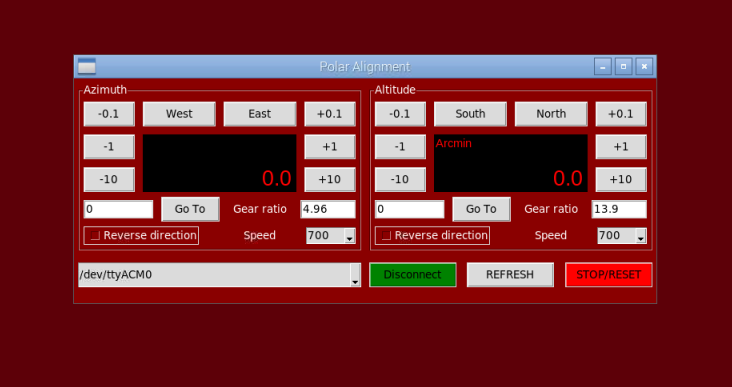Click the Azimuth 0.0 readout display
The height and width of the screenshot is (387, 732).
click(219, 163)
